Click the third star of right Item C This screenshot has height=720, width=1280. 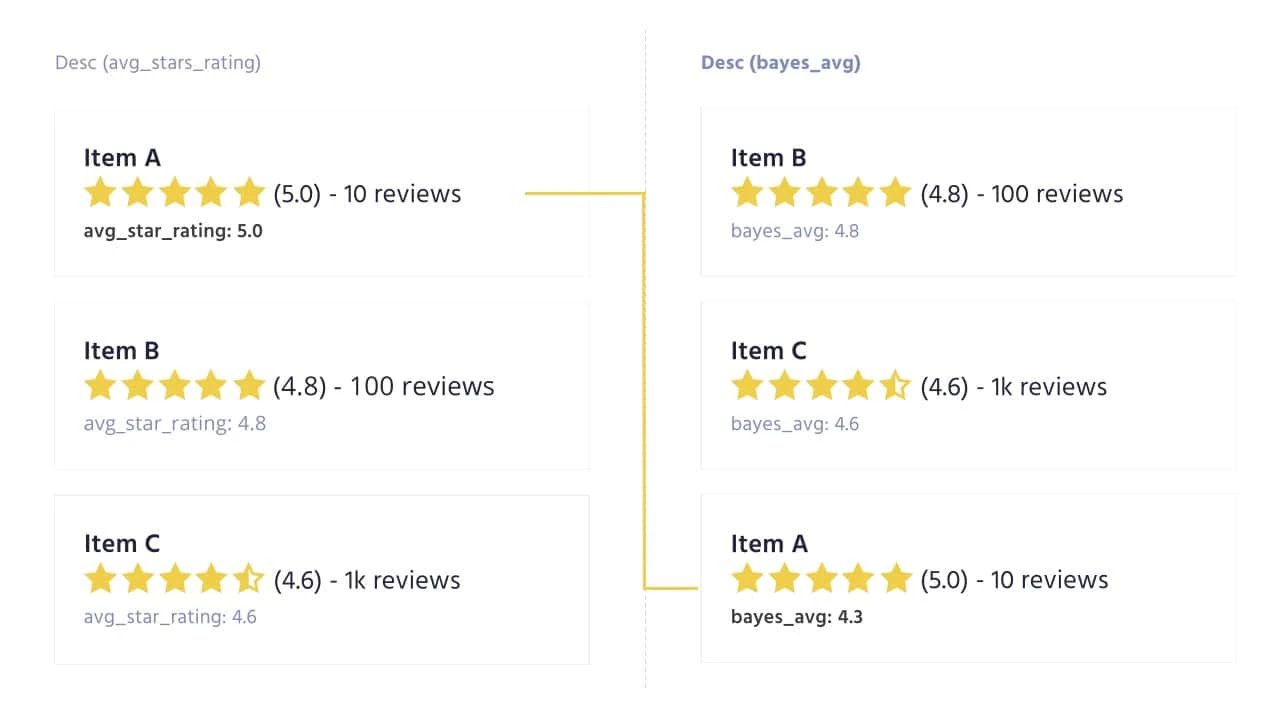coord(821,385)
